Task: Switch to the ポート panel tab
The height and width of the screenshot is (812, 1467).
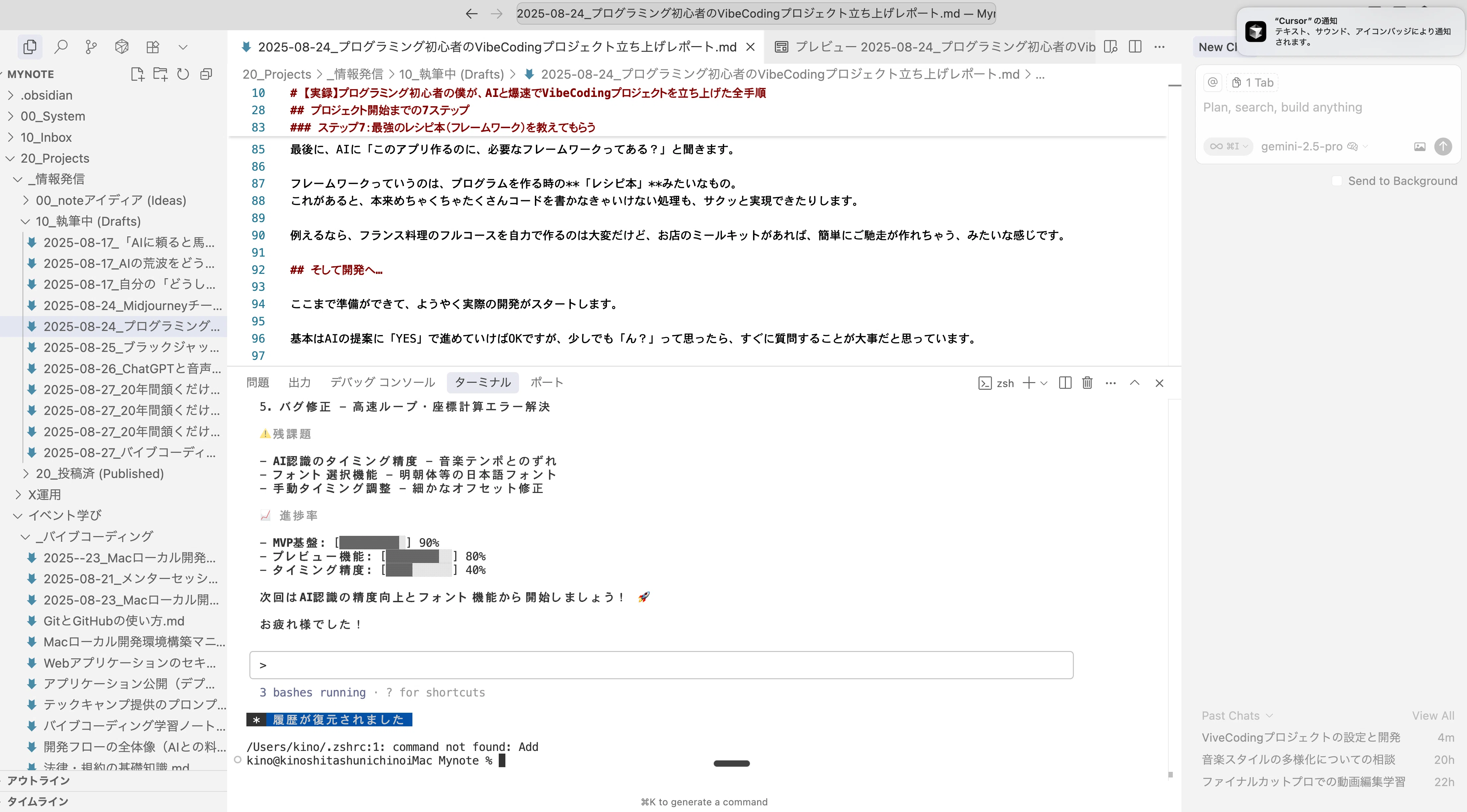Action: 547,383
